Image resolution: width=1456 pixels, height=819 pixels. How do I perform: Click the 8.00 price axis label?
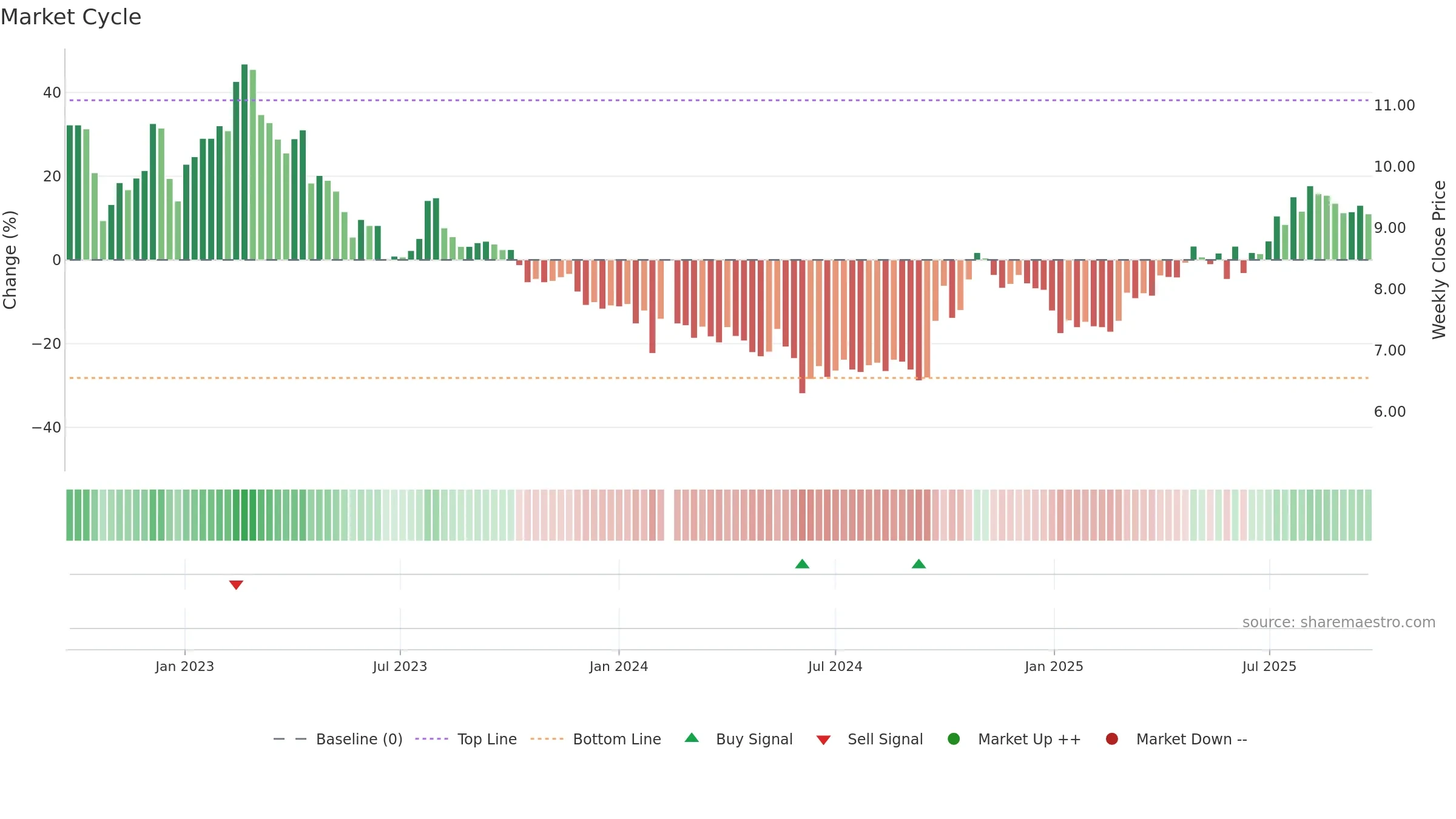pyautogui.click(x=1390, y=289)
